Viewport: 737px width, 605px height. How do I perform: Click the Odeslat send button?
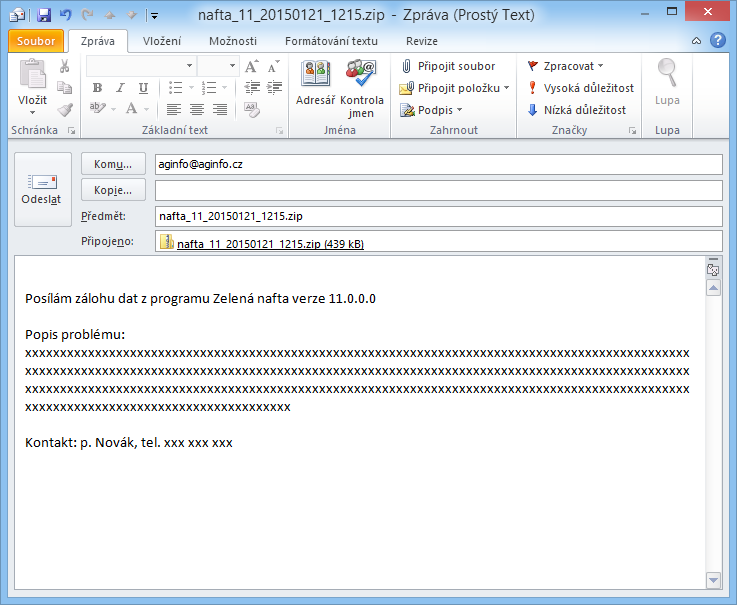coord(42,189)
